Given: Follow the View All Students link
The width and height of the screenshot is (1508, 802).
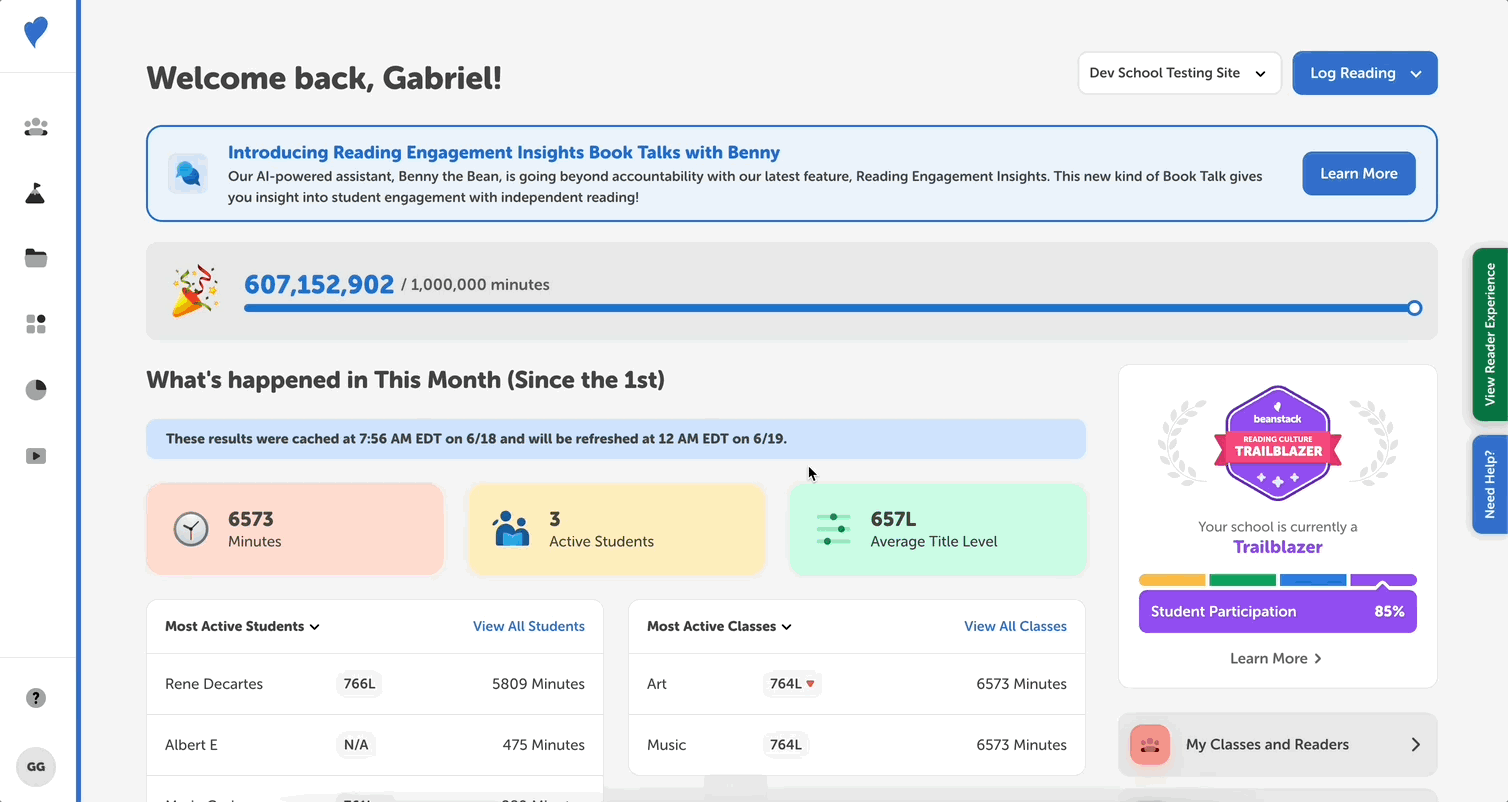Looking at the screenshot, I should (528, 627).
